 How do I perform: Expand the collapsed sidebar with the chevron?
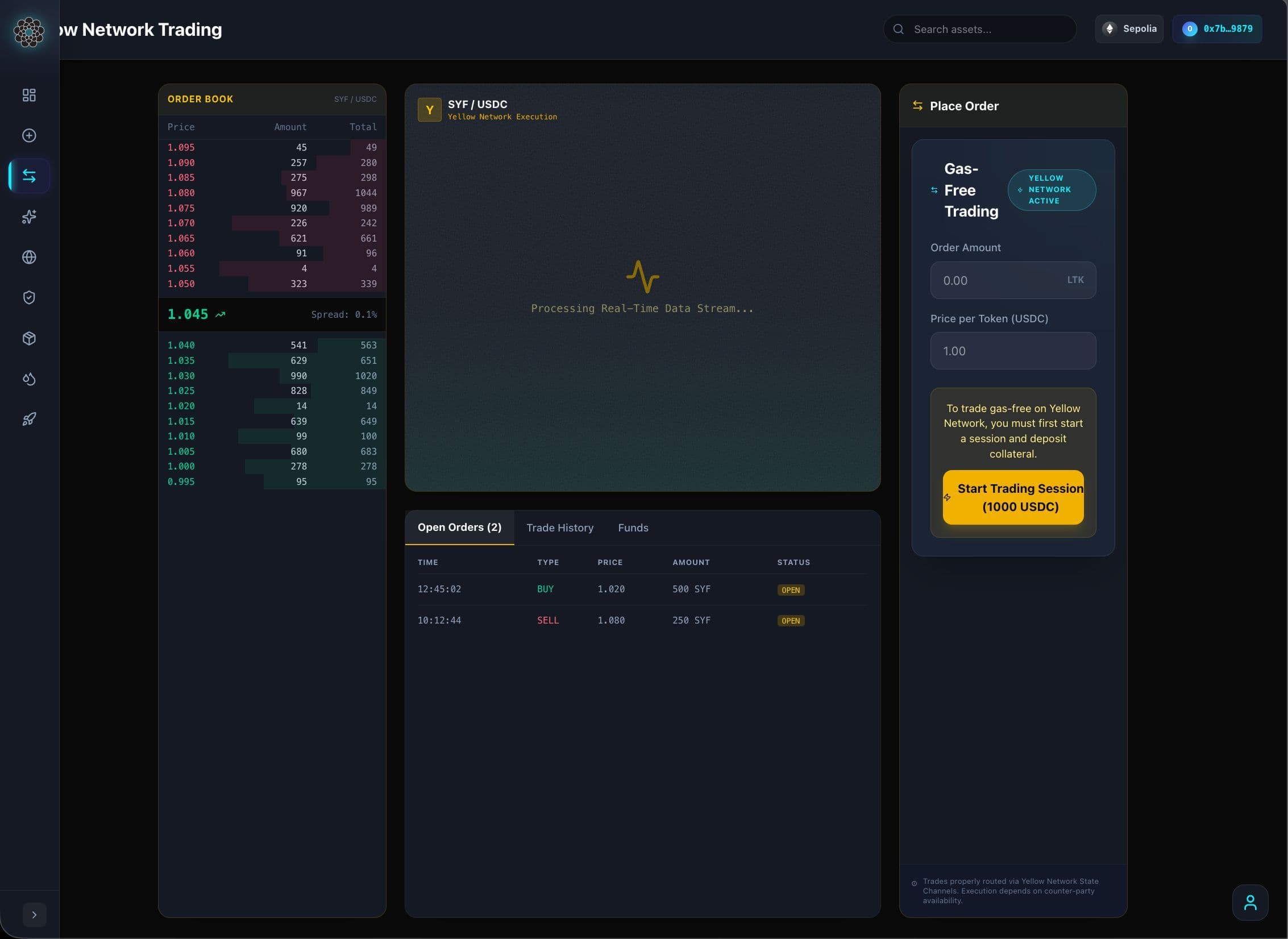pyautogui.click(x=34, y=915)
